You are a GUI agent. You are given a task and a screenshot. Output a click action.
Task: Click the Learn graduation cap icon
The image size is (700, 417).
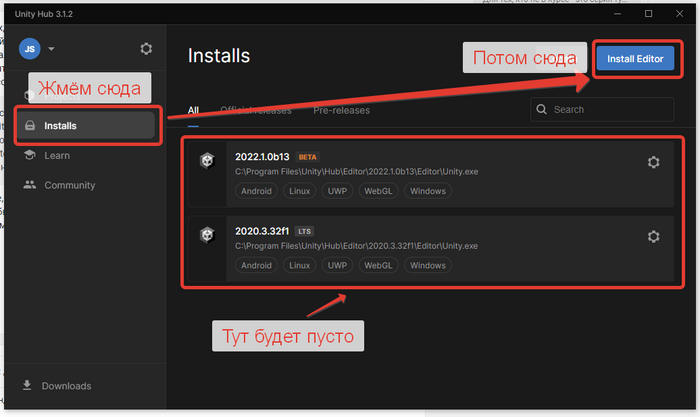pos(30,155)
